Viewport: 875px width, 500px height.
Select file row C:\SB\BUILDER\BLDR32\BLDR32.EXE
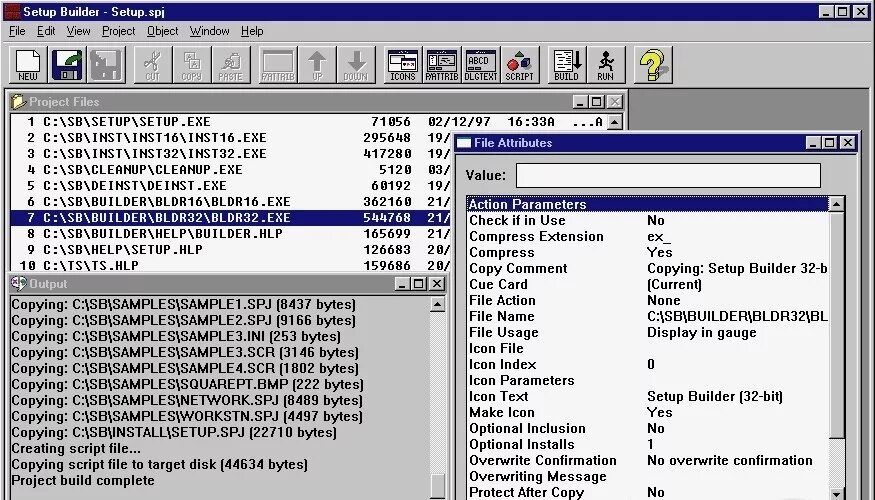pyautogui.click(x=230, y=218)
